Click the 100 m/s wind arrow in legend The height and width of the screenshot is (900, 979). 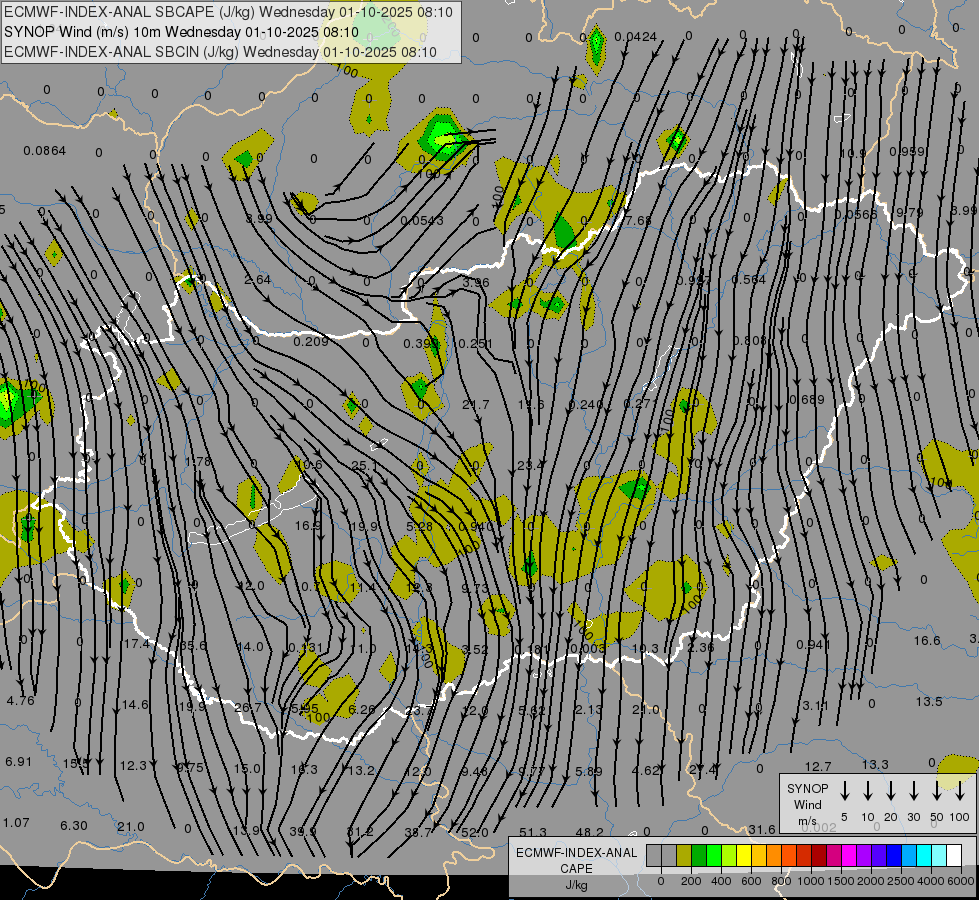pyautogui.click(x=960, y=791)
